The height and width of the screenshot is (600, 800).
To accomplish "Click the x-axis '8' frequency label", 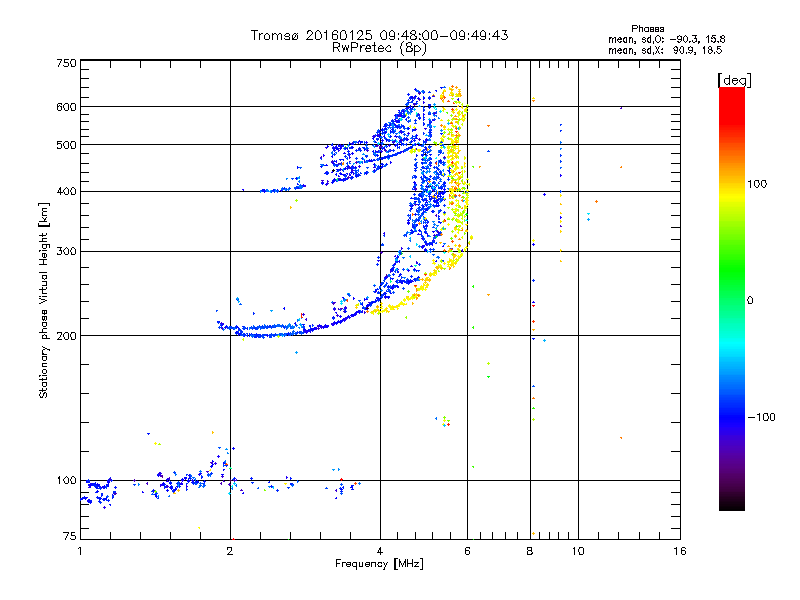I will pos(530,551).
